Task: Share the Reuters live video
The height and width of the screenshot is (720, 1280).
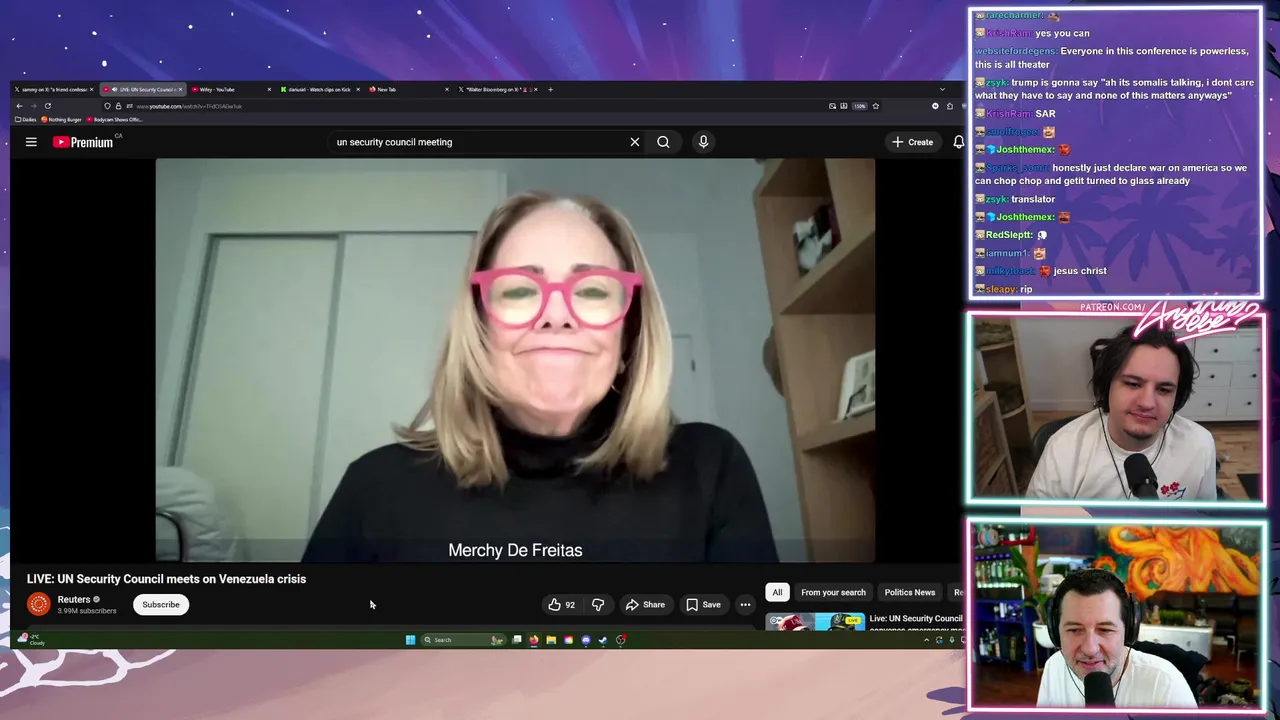Action: tap(645, 604)
